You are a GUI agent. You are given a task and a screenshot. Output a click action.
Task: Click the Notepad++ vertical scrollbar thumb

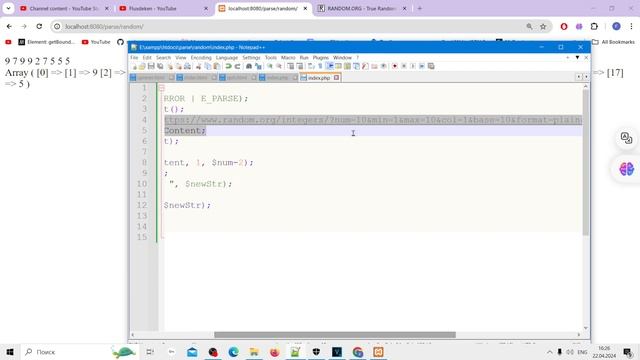585,162
